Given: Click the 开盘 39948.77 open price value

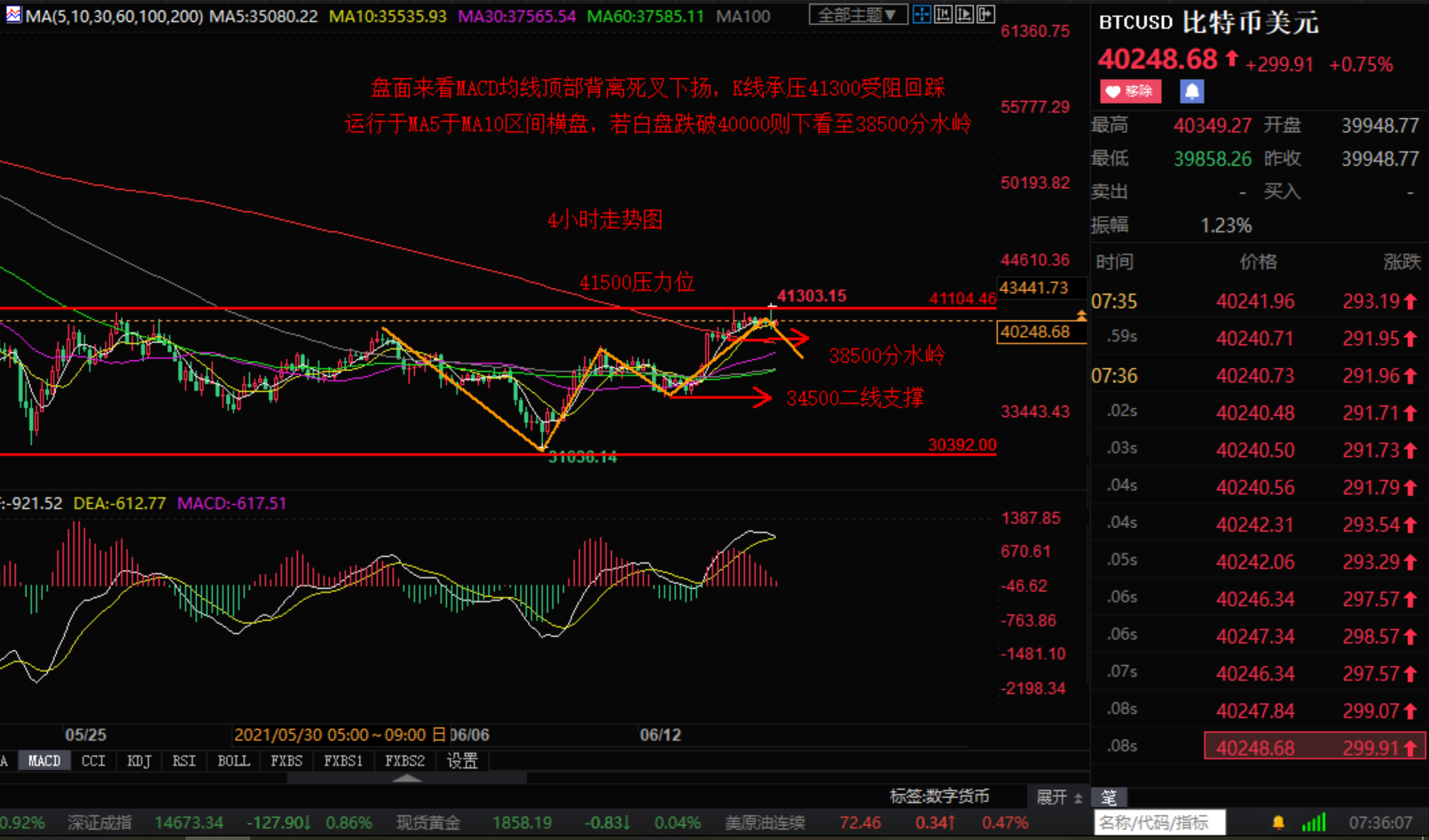Looking at the screenshot, I should coord(1380,125).
